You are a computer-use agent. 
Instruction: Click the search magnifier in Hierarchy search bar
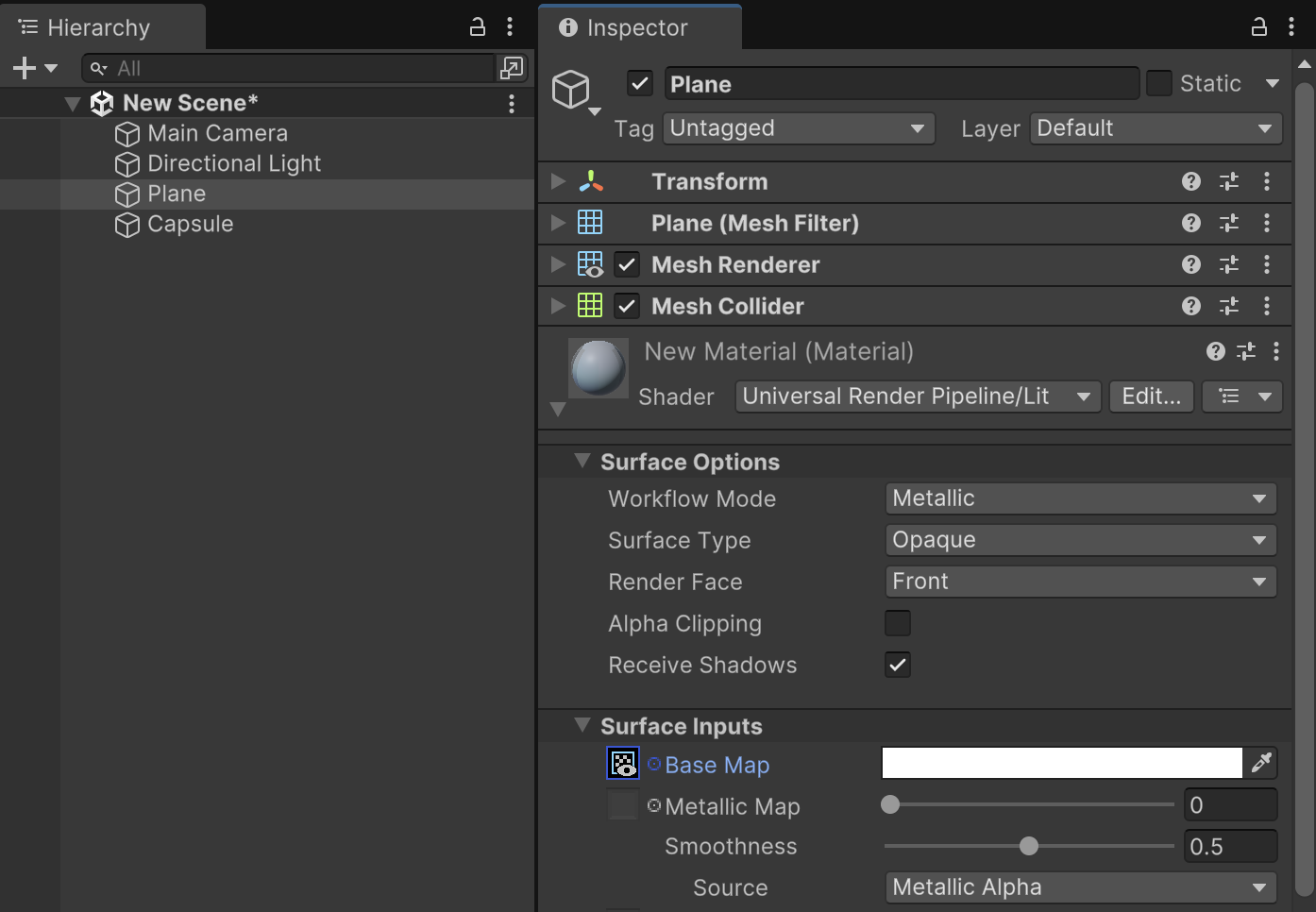point(97,68)
